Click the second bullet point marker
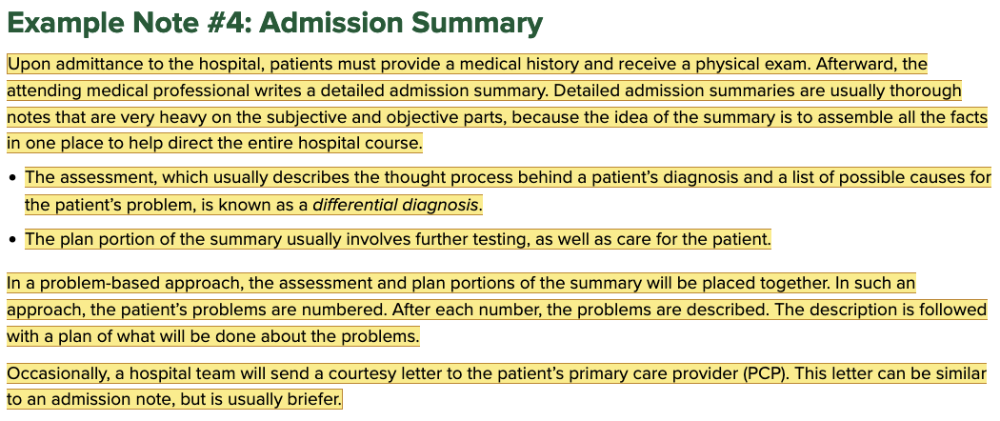Viewport: 1000px width, 421px height. click(x=12, y=241)
